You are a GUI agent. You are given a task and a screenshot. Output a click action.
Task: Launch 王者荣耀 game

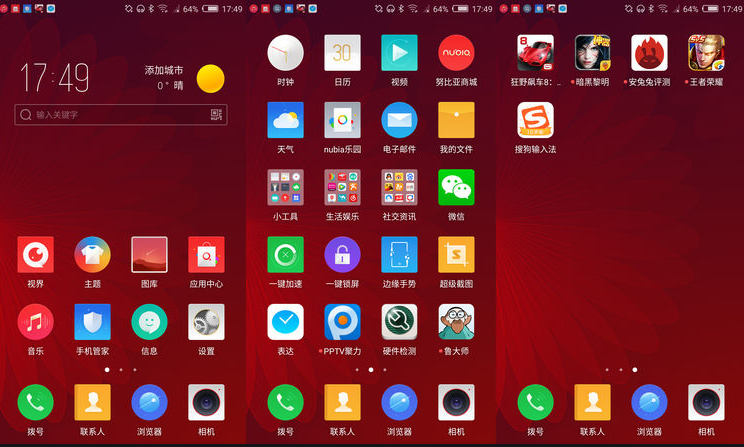[707, 53]
